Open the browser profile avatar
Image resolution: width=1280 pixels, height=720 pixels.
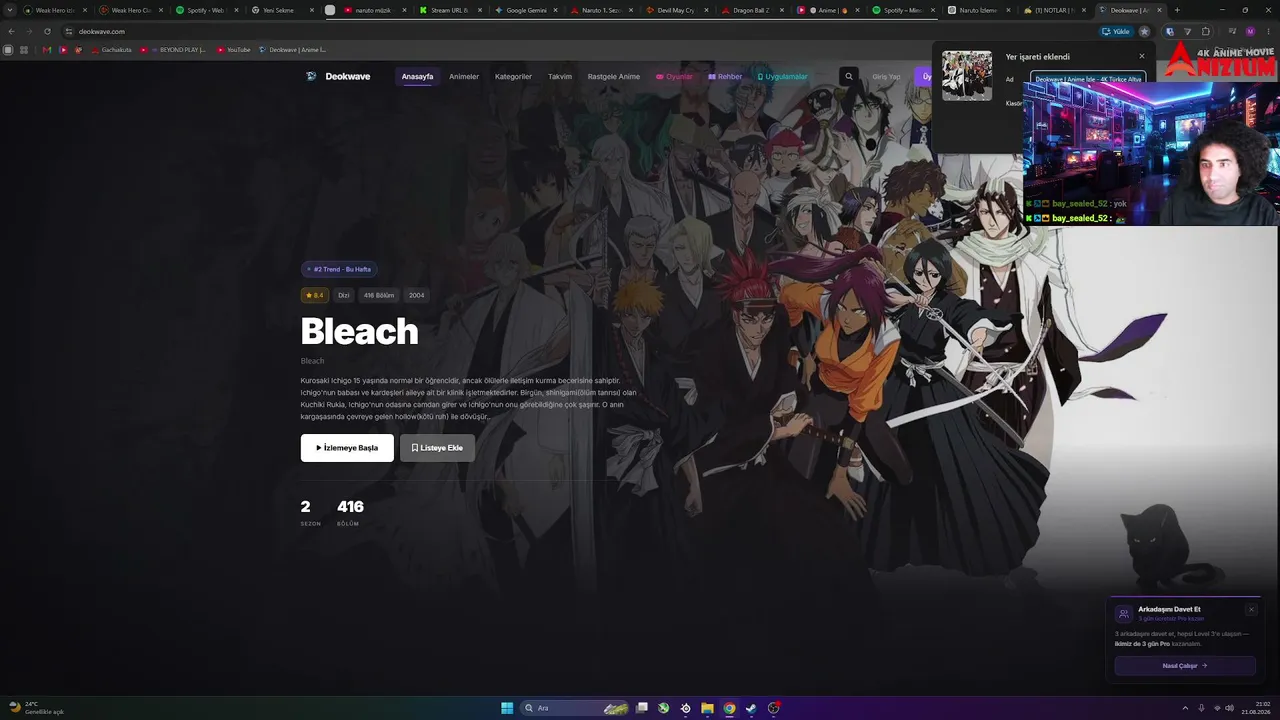(x=1250, y=31)
